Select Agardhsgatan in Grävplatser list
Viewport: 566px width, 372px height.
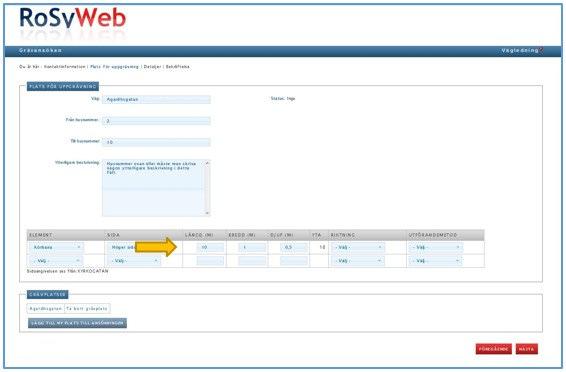pyautogui.click(x=46, y=309)
